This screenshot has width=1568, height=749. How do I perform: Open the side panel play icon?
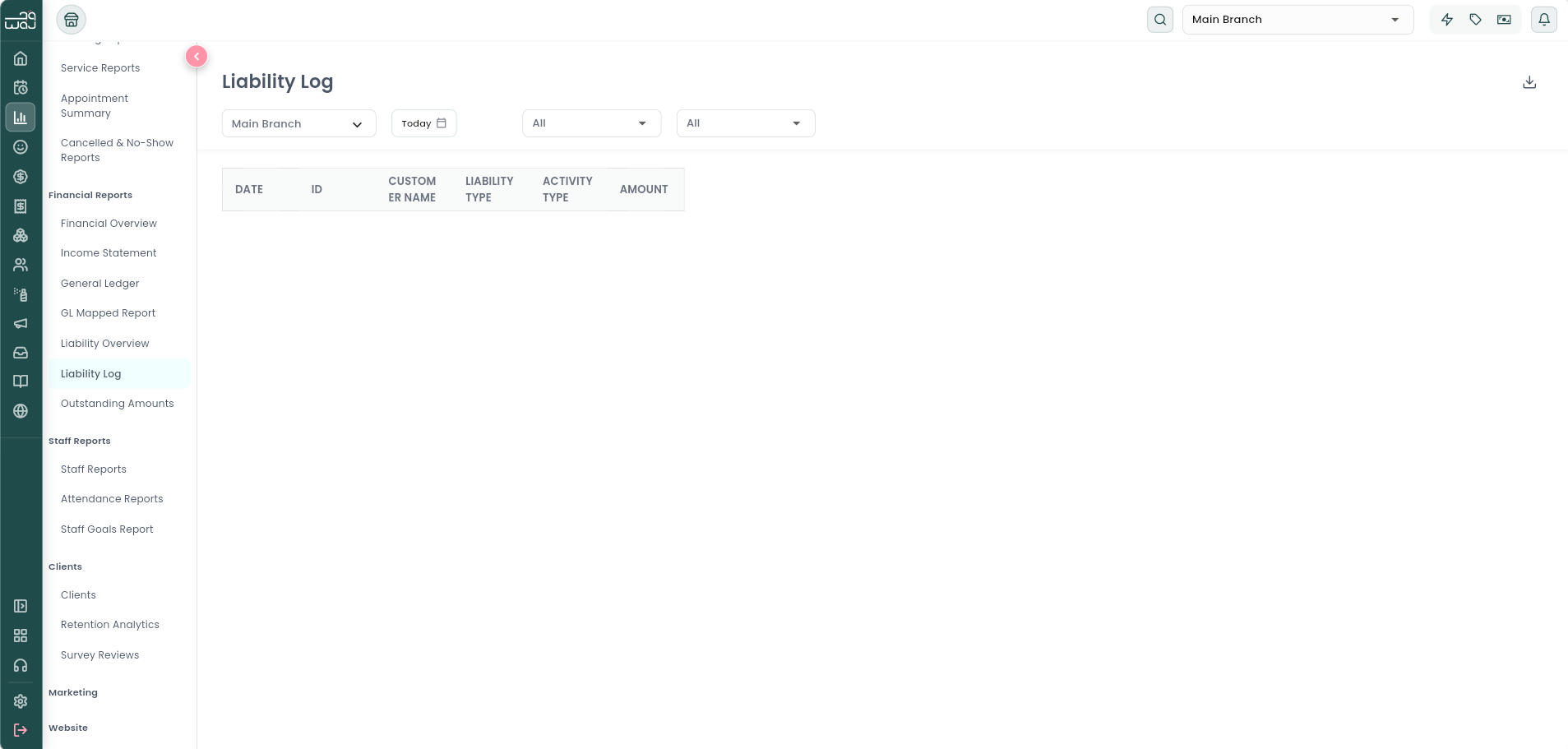[x=21, y=606]
